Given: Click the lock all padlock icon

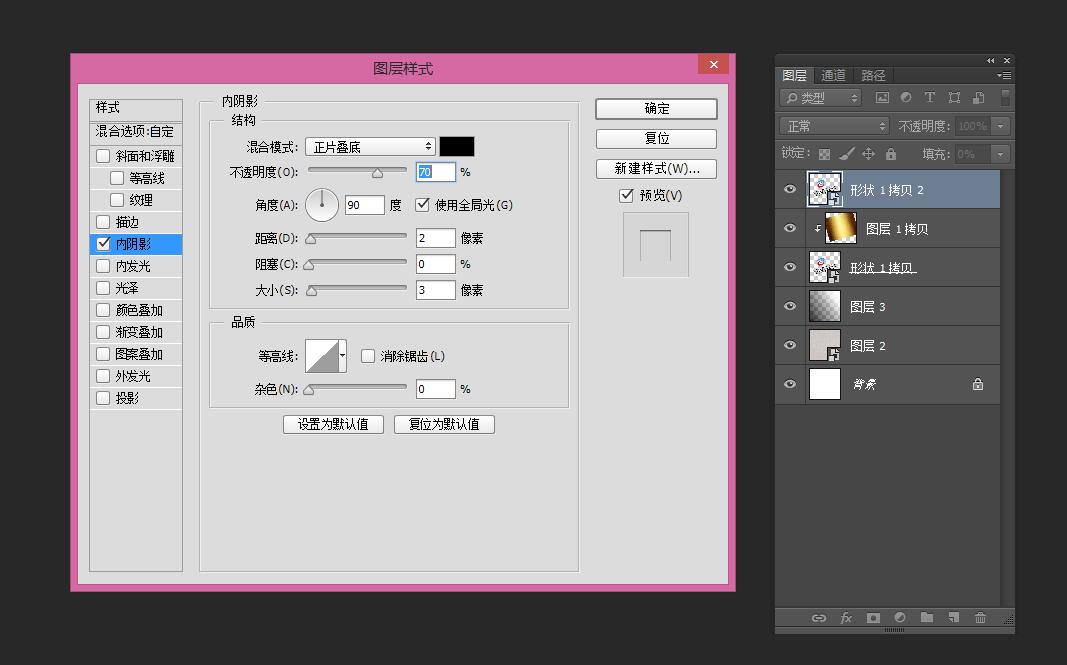Looking at the screenshot, I should click(x=890, y=154).
